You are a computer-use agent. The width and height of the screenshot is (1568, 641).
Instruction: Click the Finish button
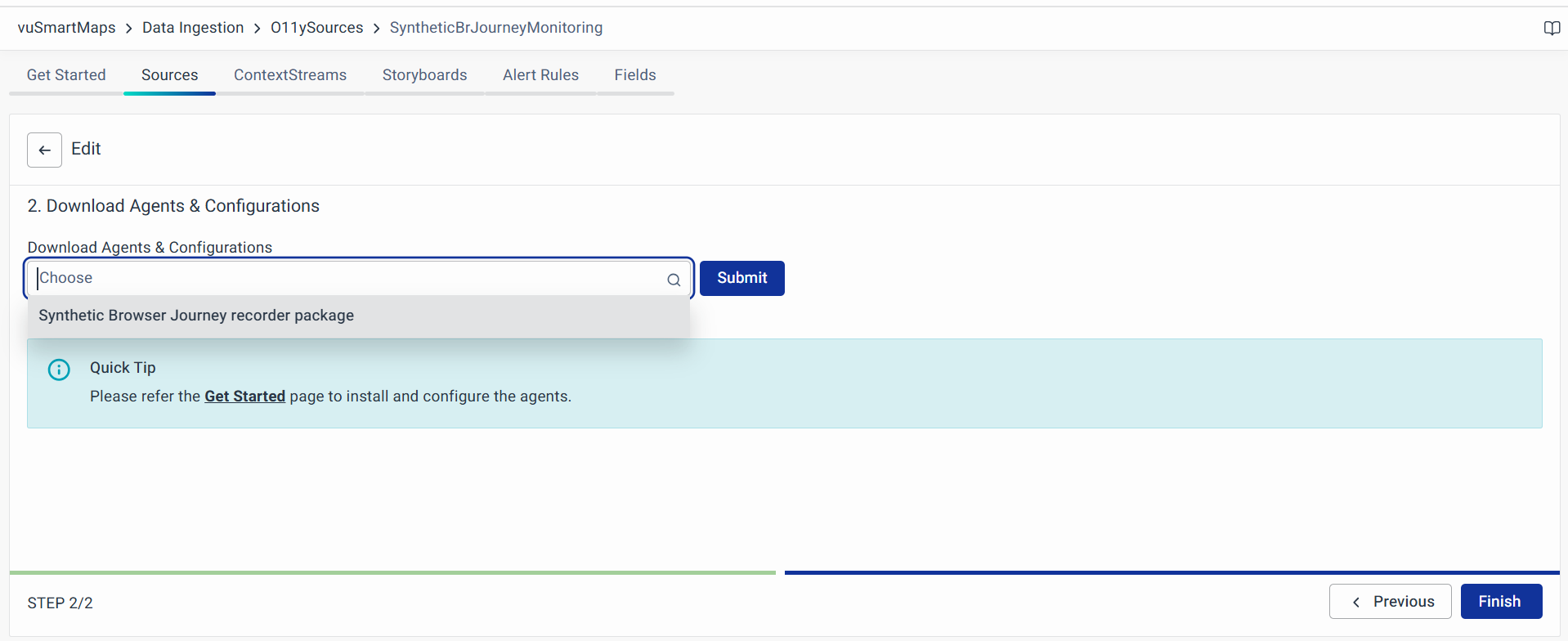[1500, 602]
